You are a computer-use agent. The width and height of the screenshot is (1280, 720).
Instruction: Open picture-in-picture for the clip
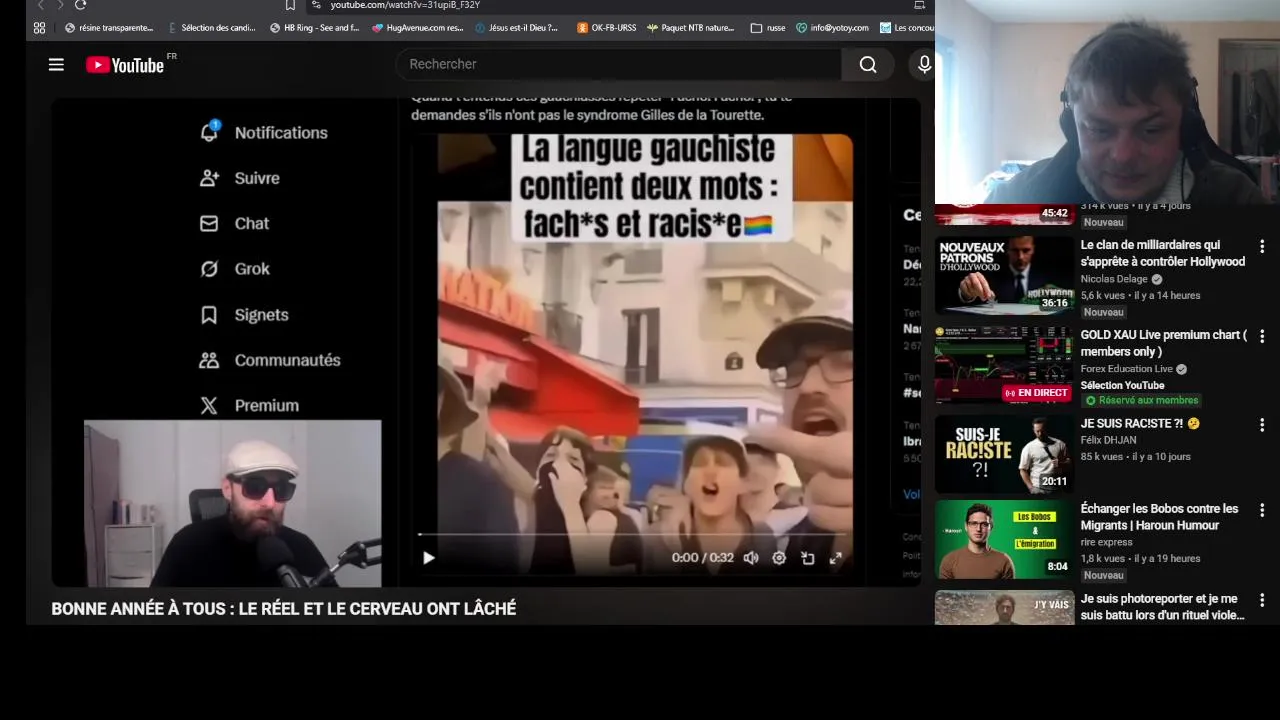[x=807, y=558]
